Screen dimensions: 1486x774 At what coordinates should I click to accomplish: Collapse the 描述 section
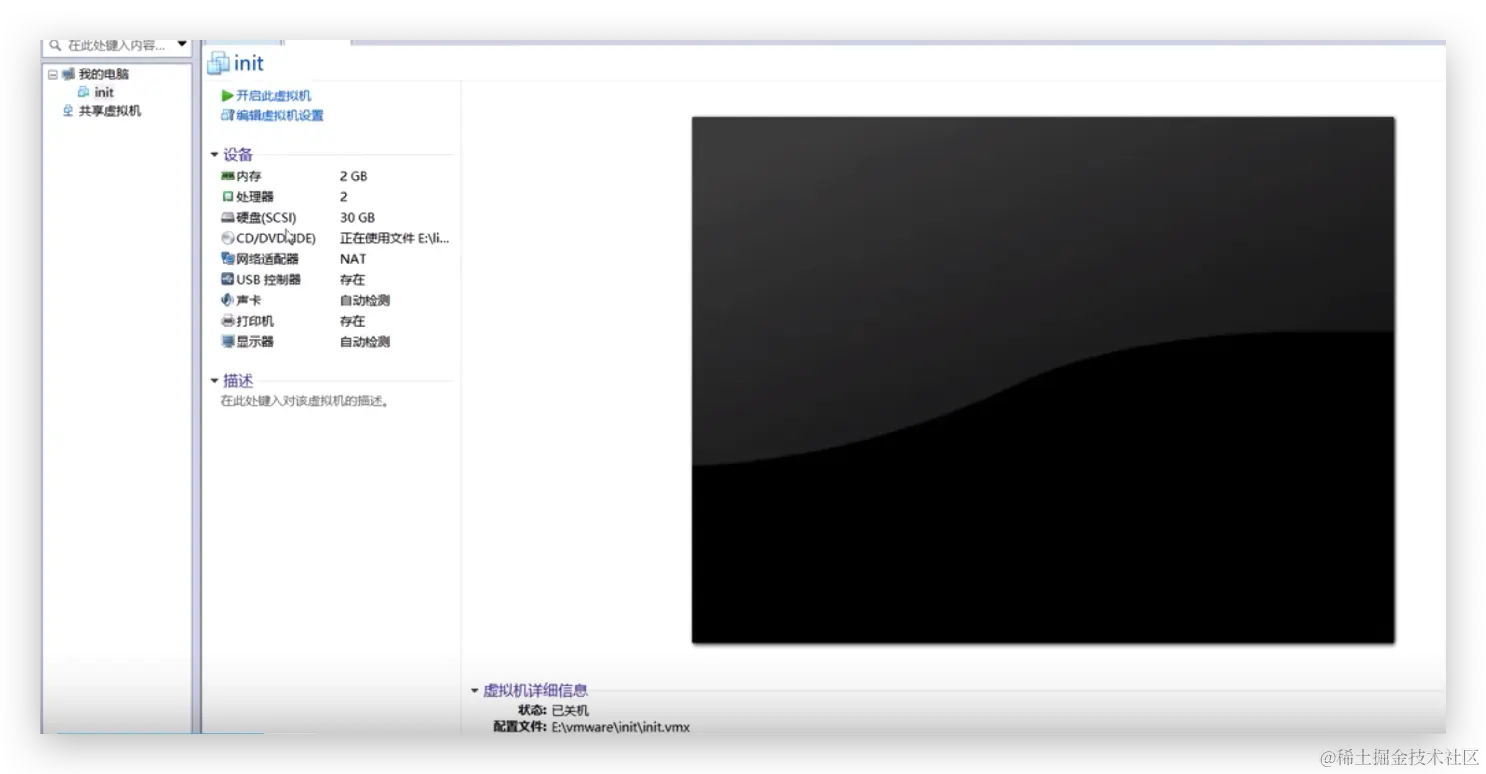214,381
